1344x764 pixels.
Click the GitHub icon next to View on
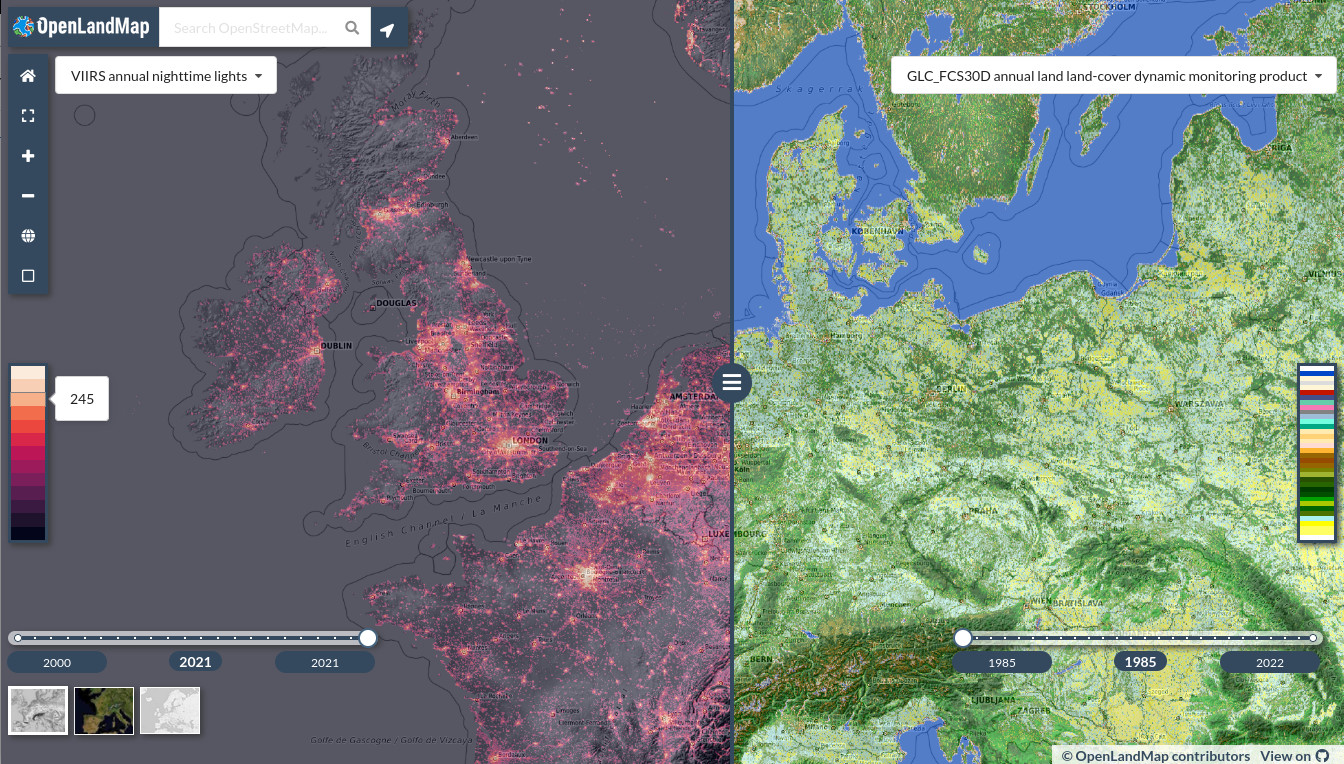[x=1322, y=755]
